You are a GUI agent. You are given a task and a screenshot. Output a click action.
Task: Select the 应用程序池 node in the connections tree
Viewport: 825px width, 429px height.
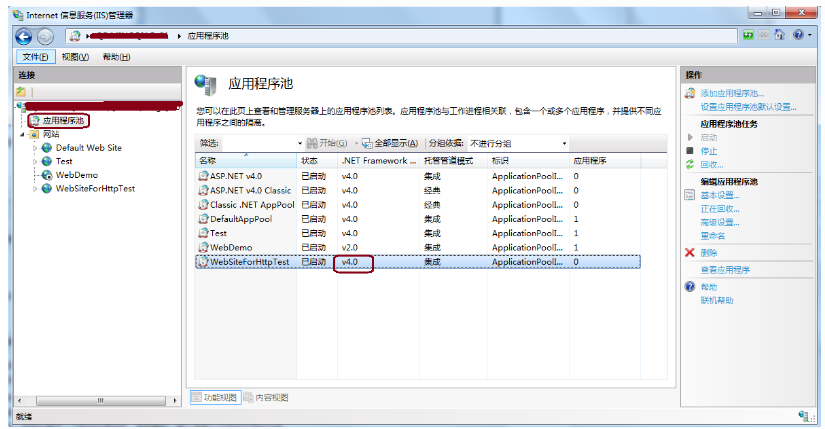[x=63, y=121]
